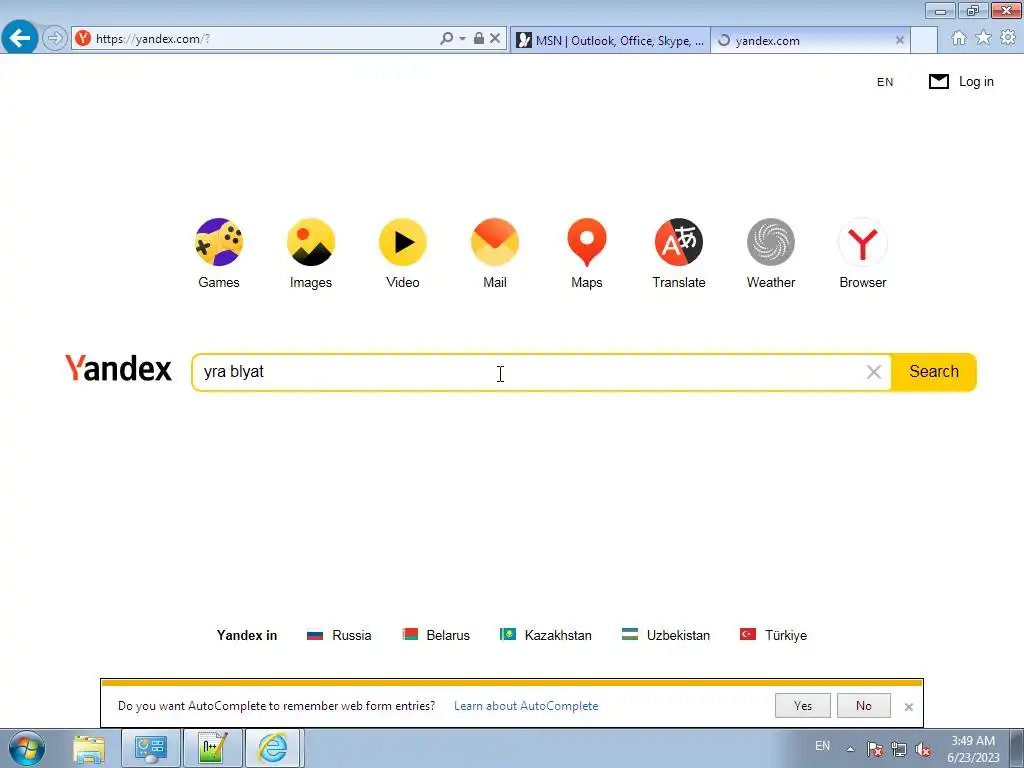Click the taskbar clock and date
Viewport: 1024px width, 768px height.
973,749
